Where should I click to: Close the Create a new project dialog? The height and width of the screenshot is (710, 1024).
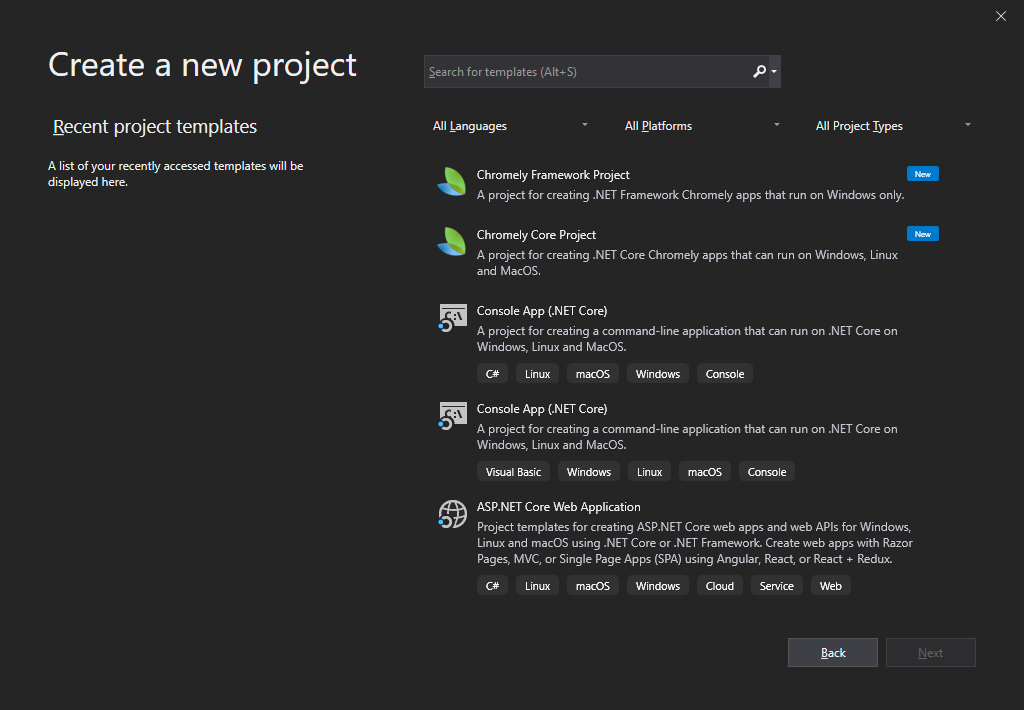click(x=1000, y=16)
